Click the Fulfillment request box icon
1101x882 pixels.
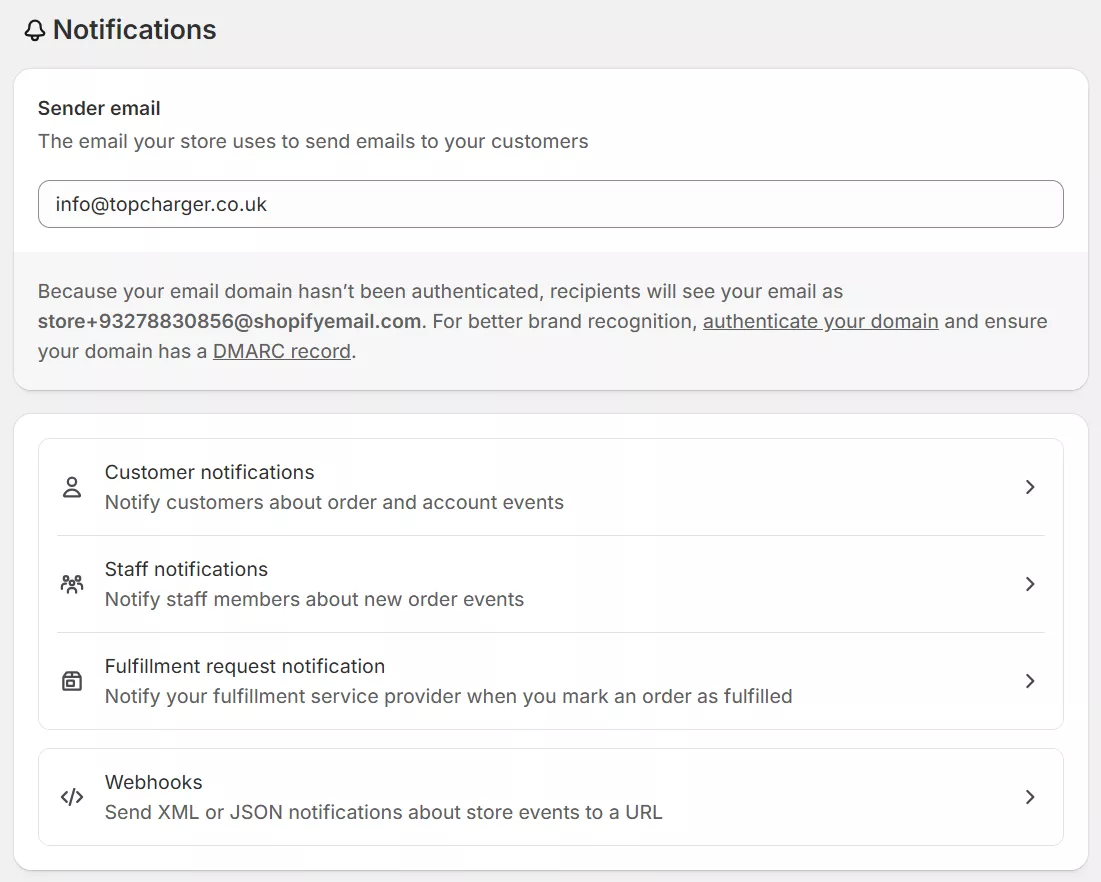point(72,682)
